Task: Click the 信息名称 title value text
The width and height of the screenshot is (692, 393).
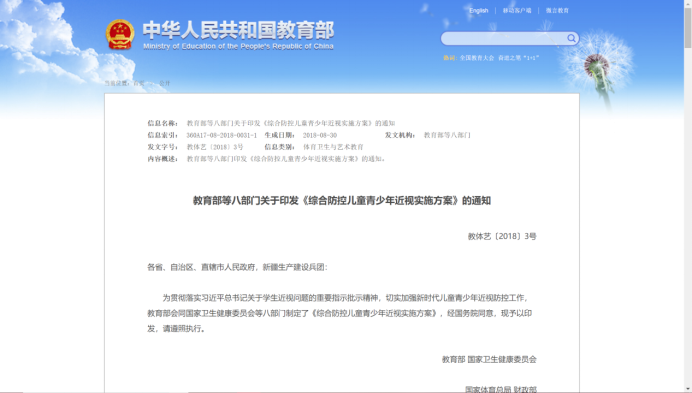Action: [x=290, y=123]
